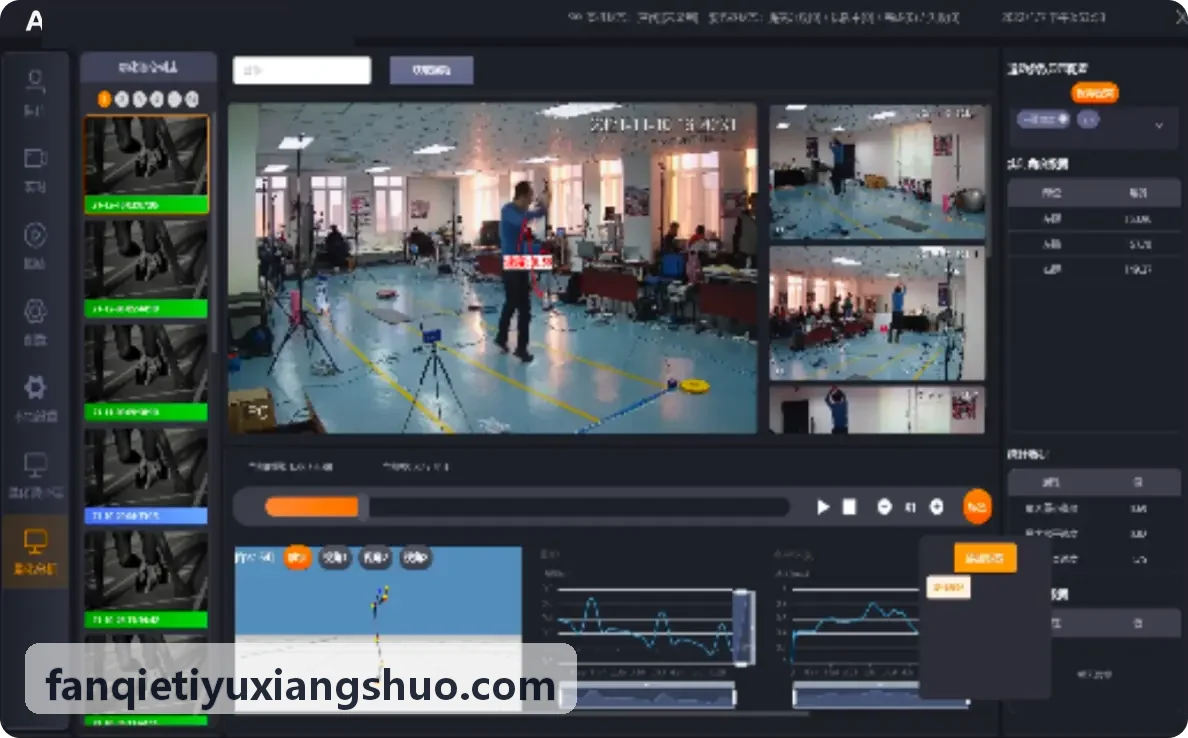The image size is (1188, 738).
Task: Go to page 2 dot in recording list
Action: (x=122, y=99)
